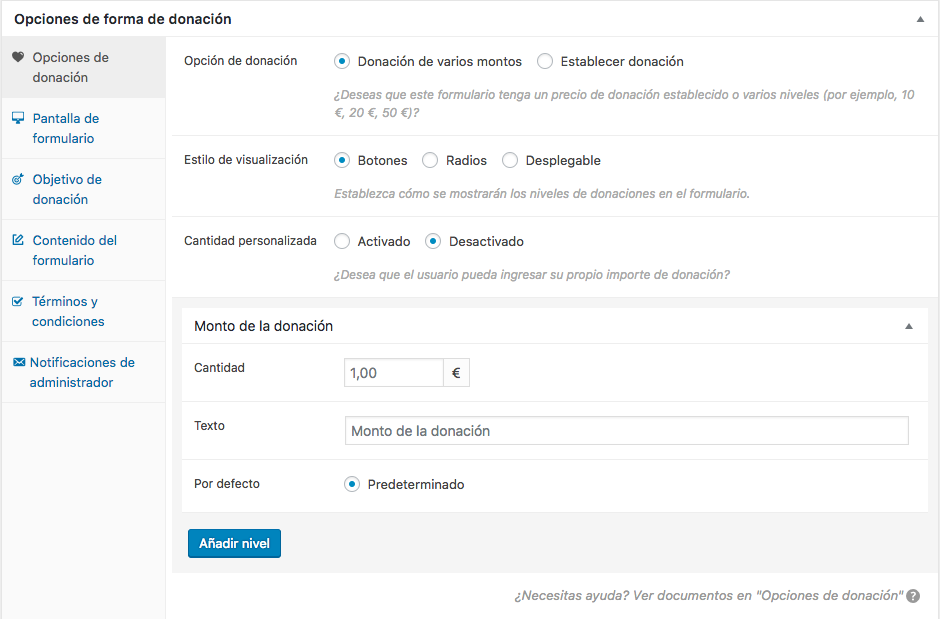
Task: Click the monitor icon for Pantalla de formulario
Action: (18, 119)
